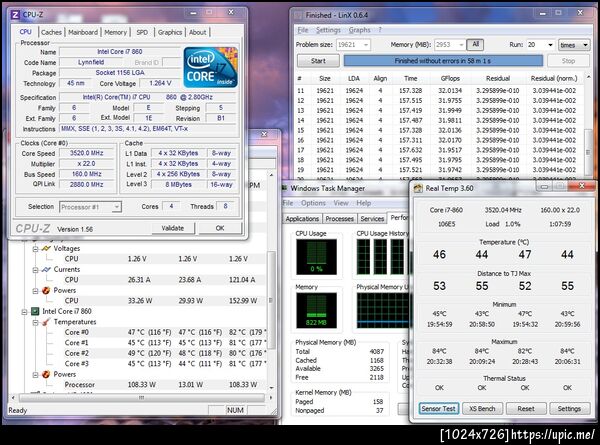The height and width of the screenshot is (445, 600).
Task: Open the Run count dropdown in LinX
Action: (x=550, y=45)
